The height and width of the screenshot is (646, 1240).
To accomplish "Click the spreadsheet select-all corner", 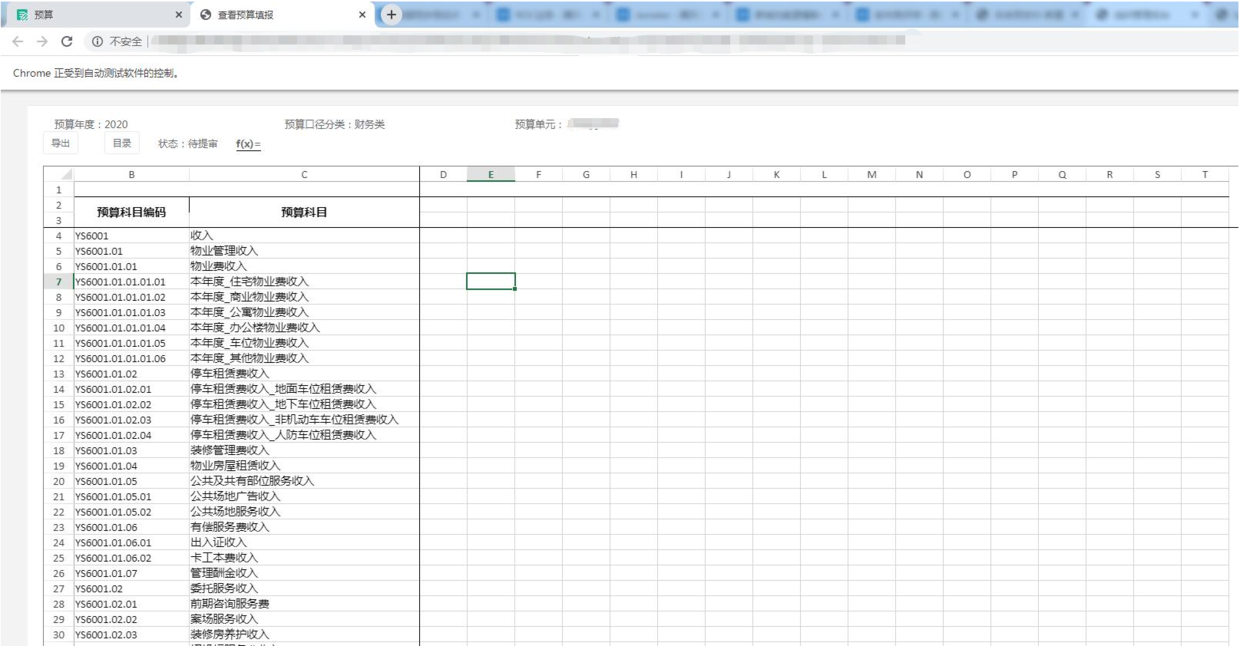I will click(x=59, y=174).
